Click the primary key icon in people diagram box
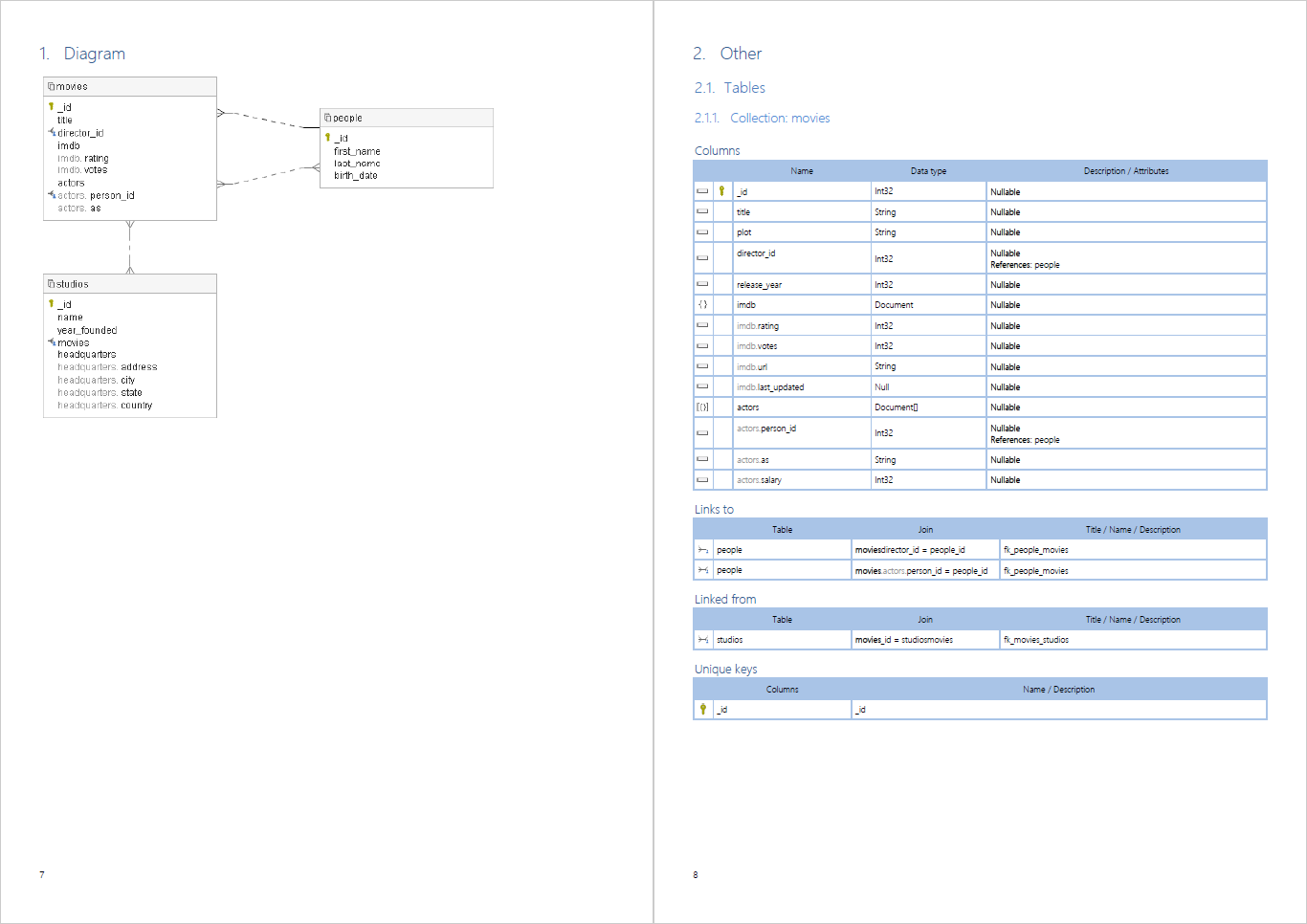This screenshot has height=924, width=1307. tap(328, 138)
